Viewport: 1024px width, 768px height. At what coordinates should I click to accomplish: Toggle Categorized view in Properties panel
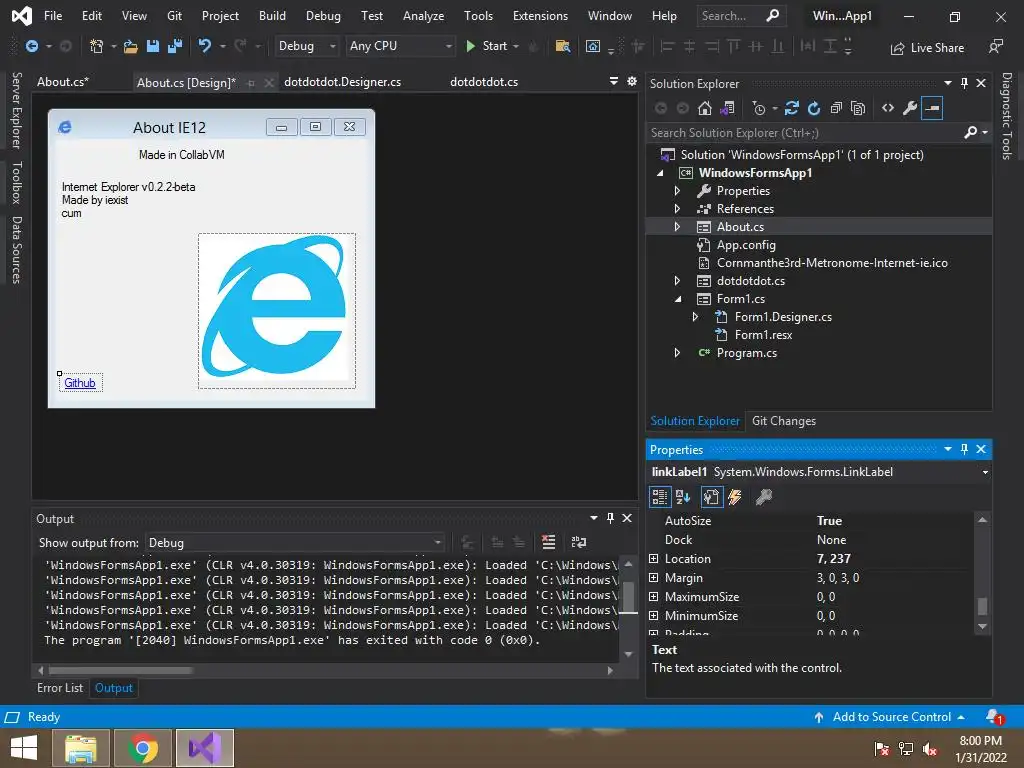coord(660,497)
